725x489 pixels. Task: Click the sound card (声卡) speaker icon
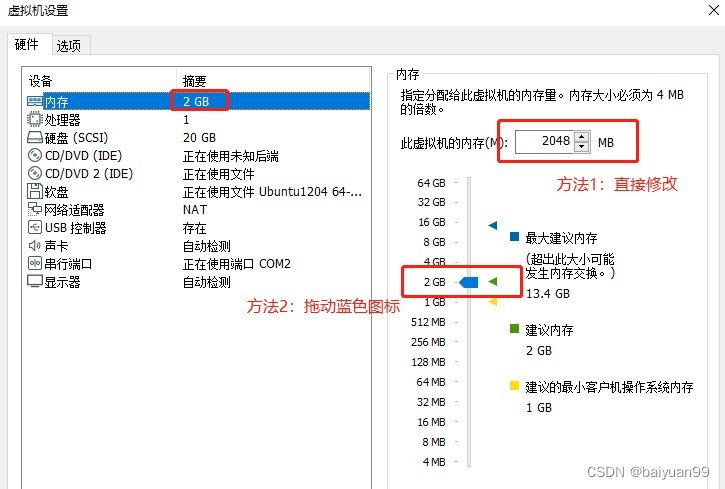pos(35,245)
